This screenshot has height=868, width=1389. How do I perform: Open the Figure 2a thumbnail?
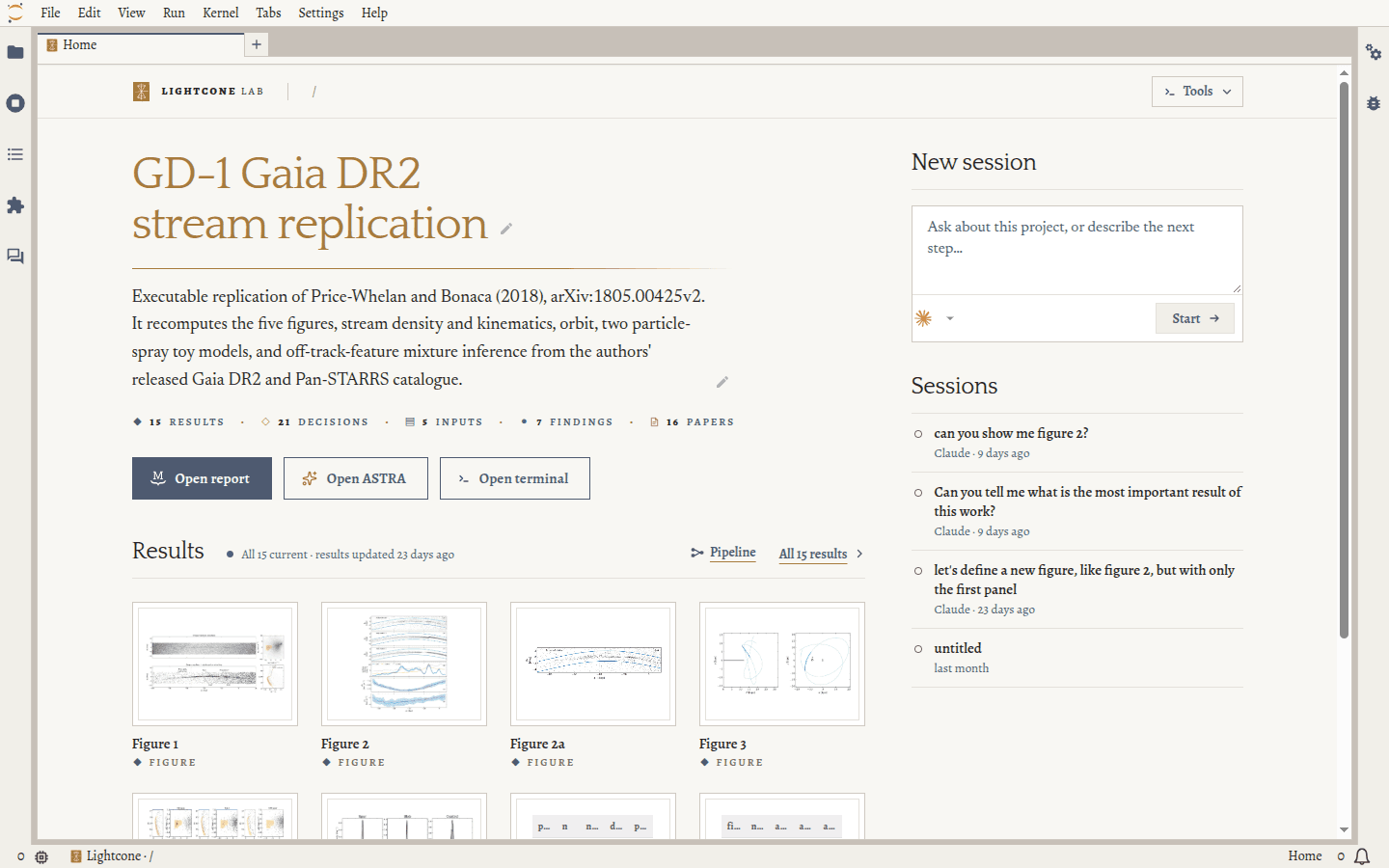coord(593,664)
